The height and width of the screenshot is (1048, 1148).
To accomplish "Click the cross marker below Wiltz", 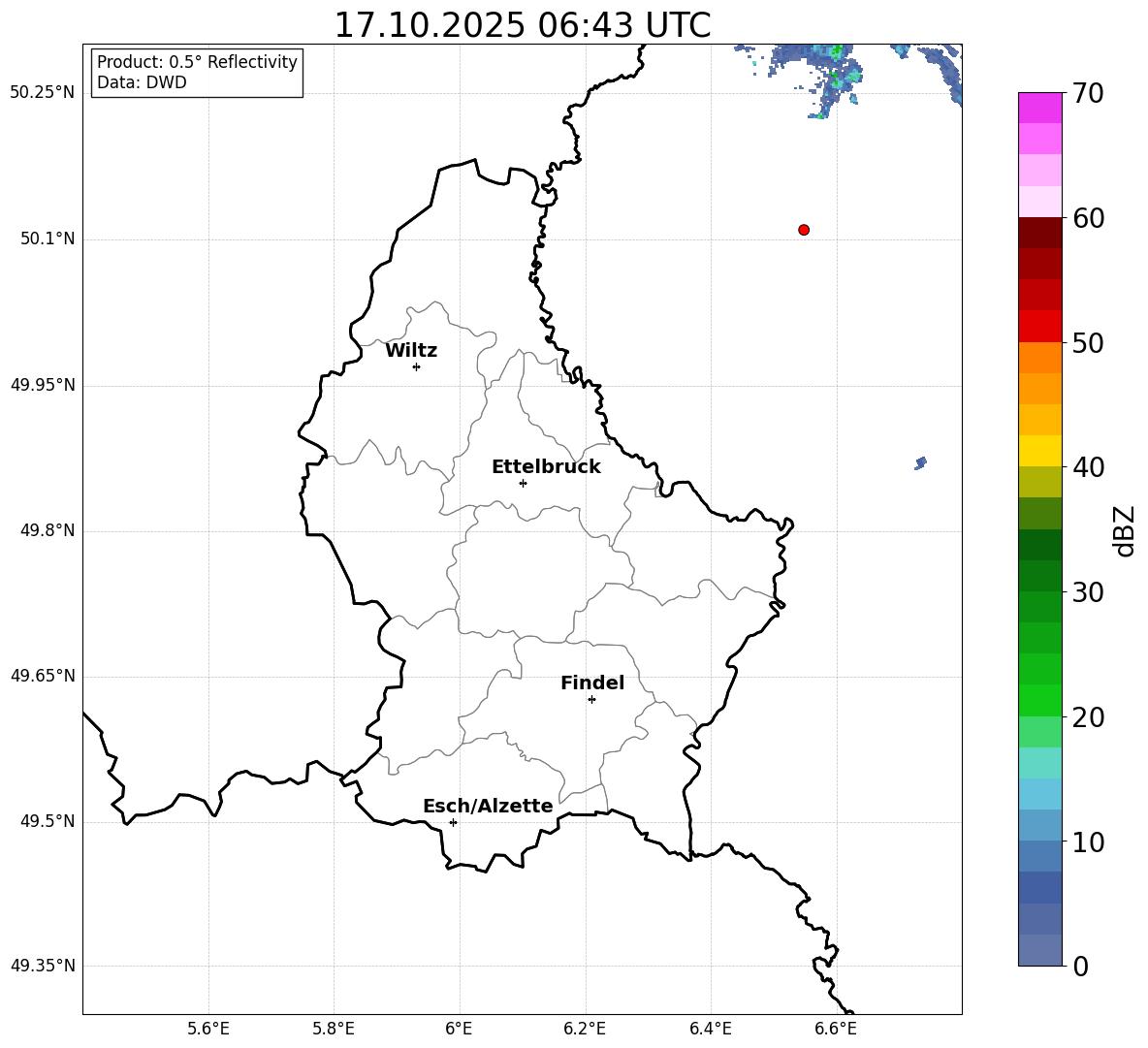I will tap(416, 366).
